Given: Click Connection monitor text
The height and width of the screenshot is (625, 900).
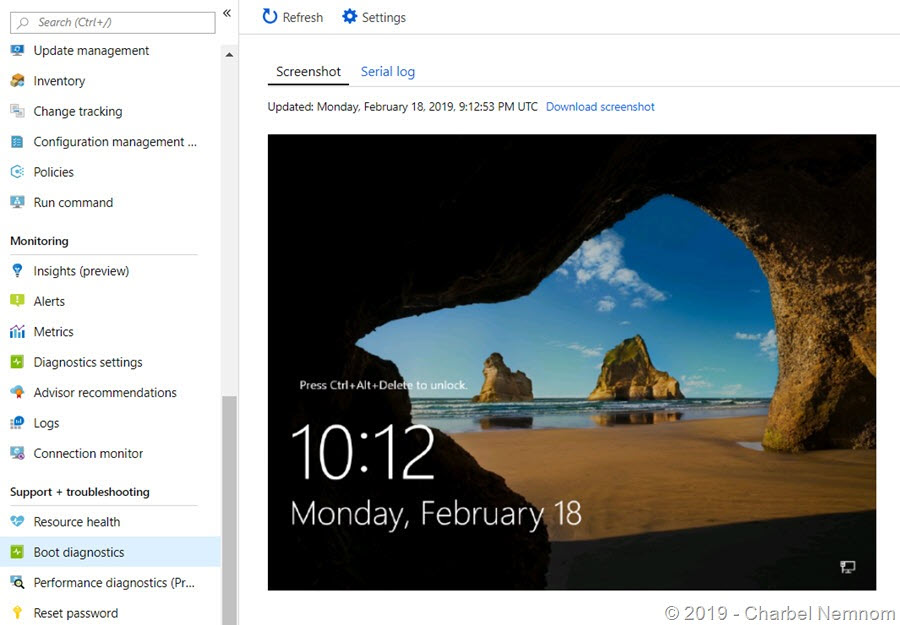Looking at the screenshot, I should click(x=88, y=453).
